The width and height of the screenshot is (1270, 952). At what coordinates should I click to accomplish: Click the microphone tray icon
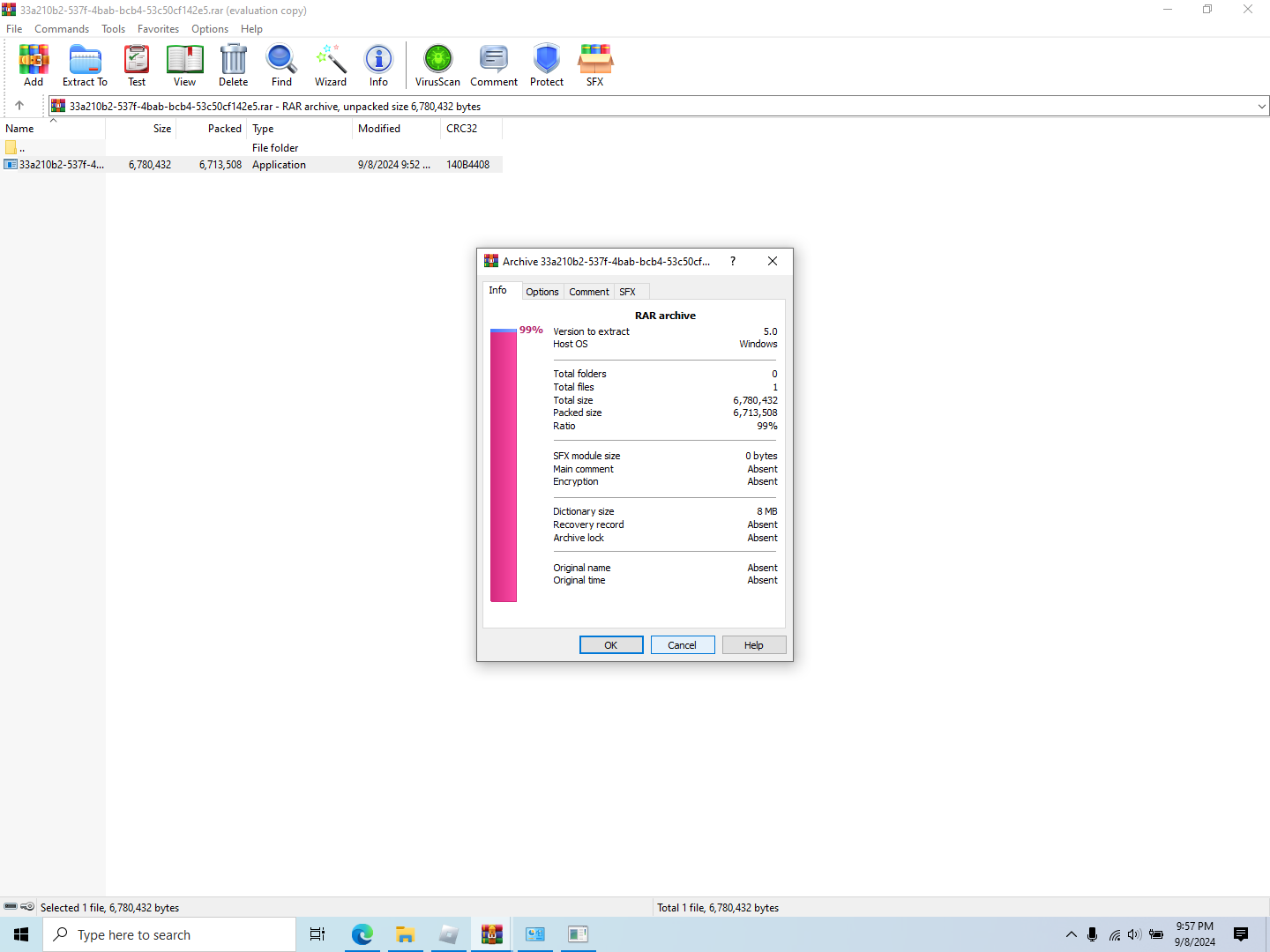pos(1092,934)
